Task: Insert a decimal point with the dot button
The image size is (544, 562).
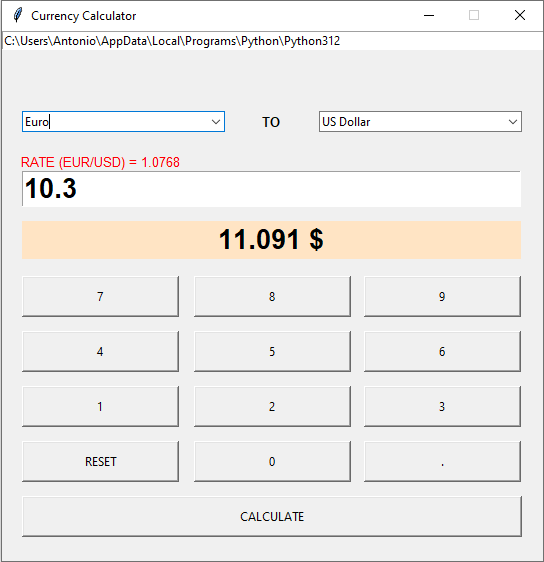Action: 442,461
